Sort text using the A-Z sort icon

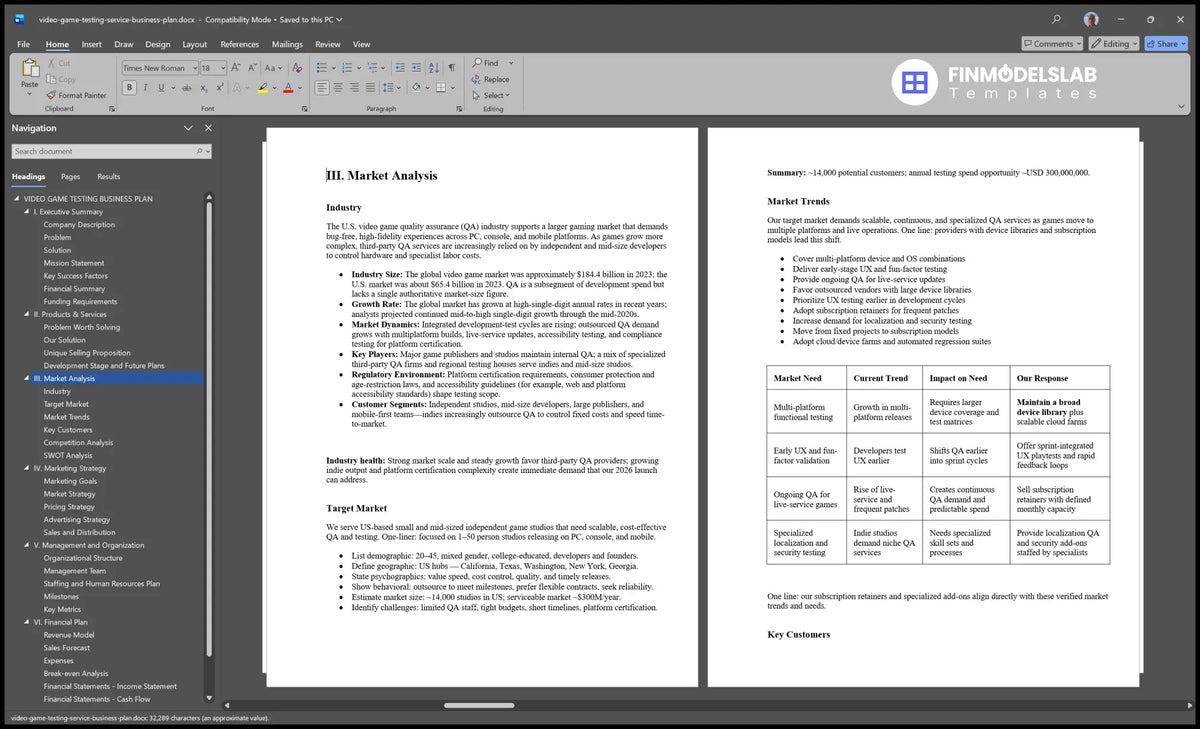click(x=435, y=68)
